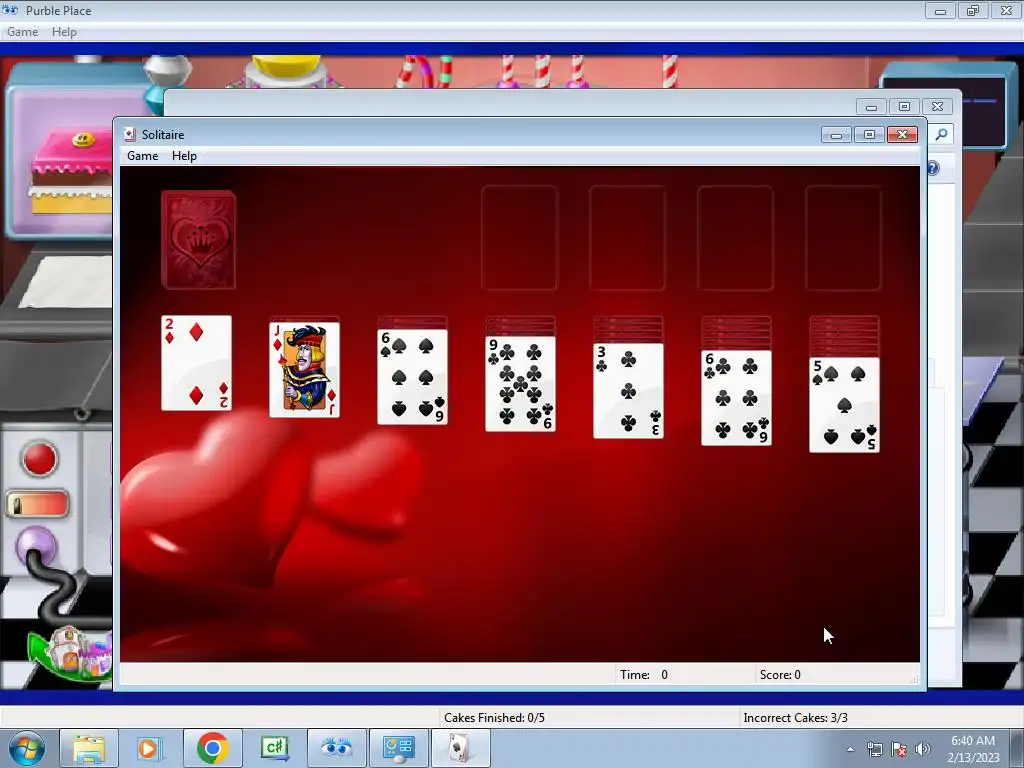This screenshot has width=1024, height=768.
Task: Click the Score: 0 status text
Action: (780, 675)
